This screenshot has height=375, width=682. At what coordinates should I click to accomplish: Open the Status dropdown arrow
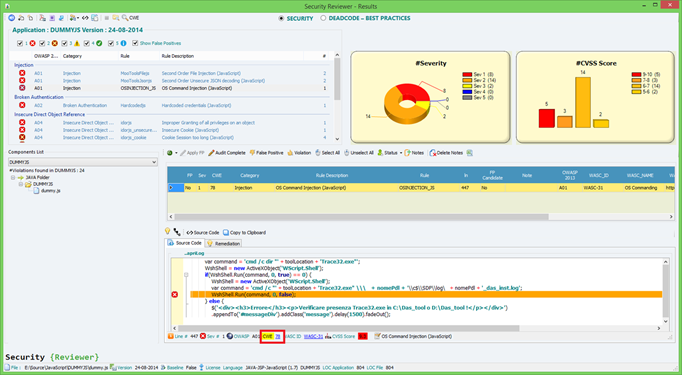401,153
